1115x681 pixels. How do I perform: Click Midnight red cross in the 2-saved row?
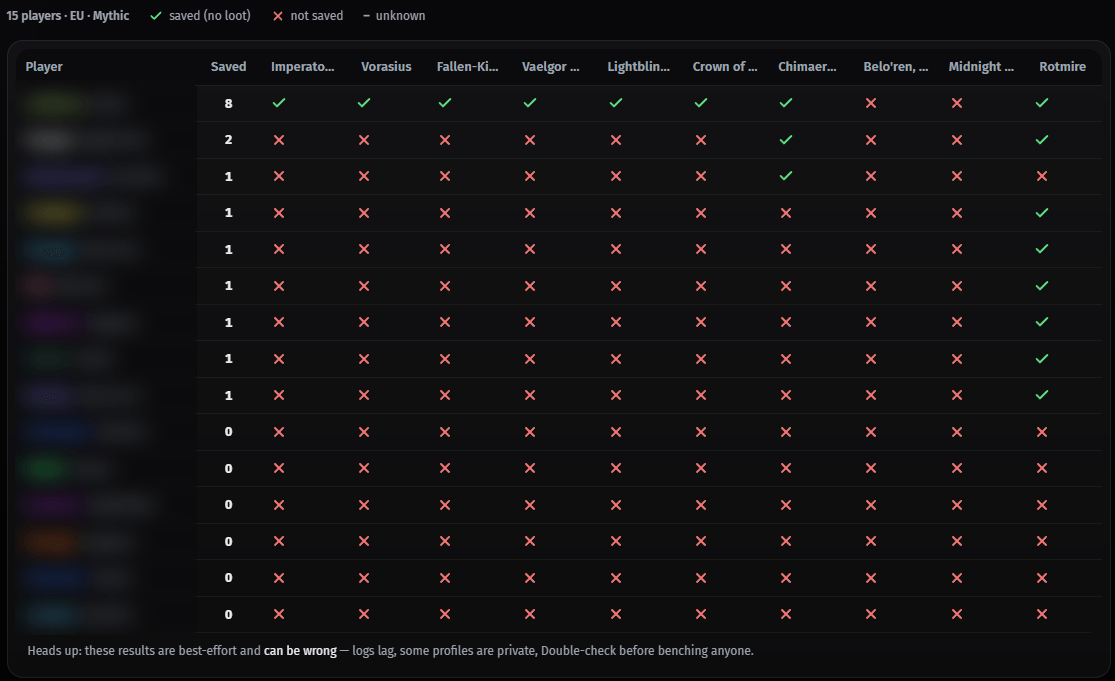coord(957,140)
